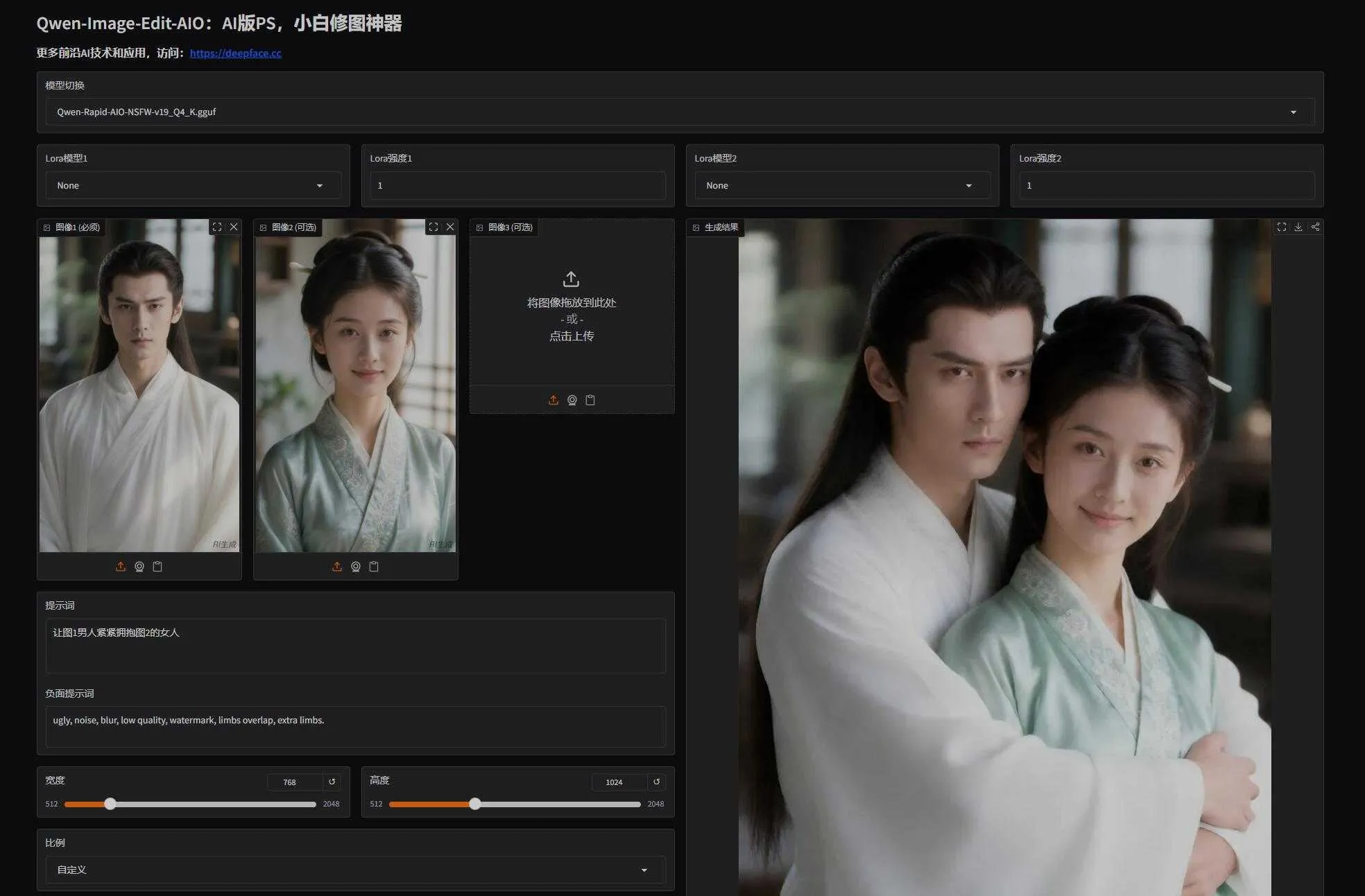Upload a file to 图像3
This screenshot has width=1365, height=896.
click(x=553, y=399)
